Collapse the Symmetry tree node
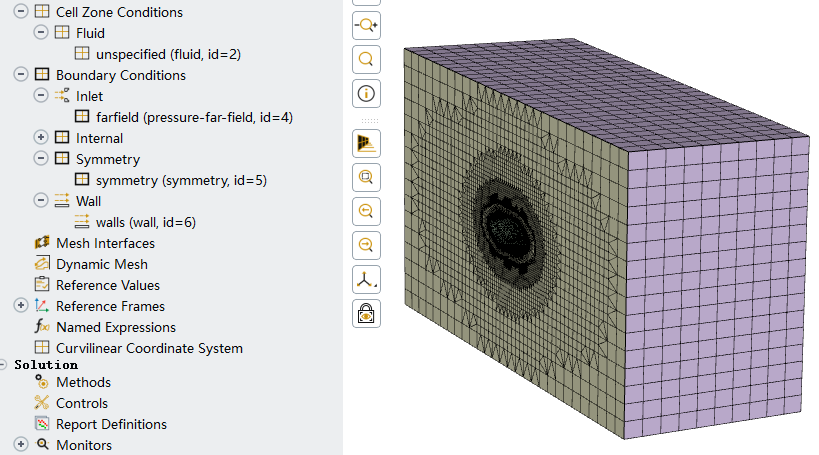This screenshot has width=819, height=455. pos(41,158)
